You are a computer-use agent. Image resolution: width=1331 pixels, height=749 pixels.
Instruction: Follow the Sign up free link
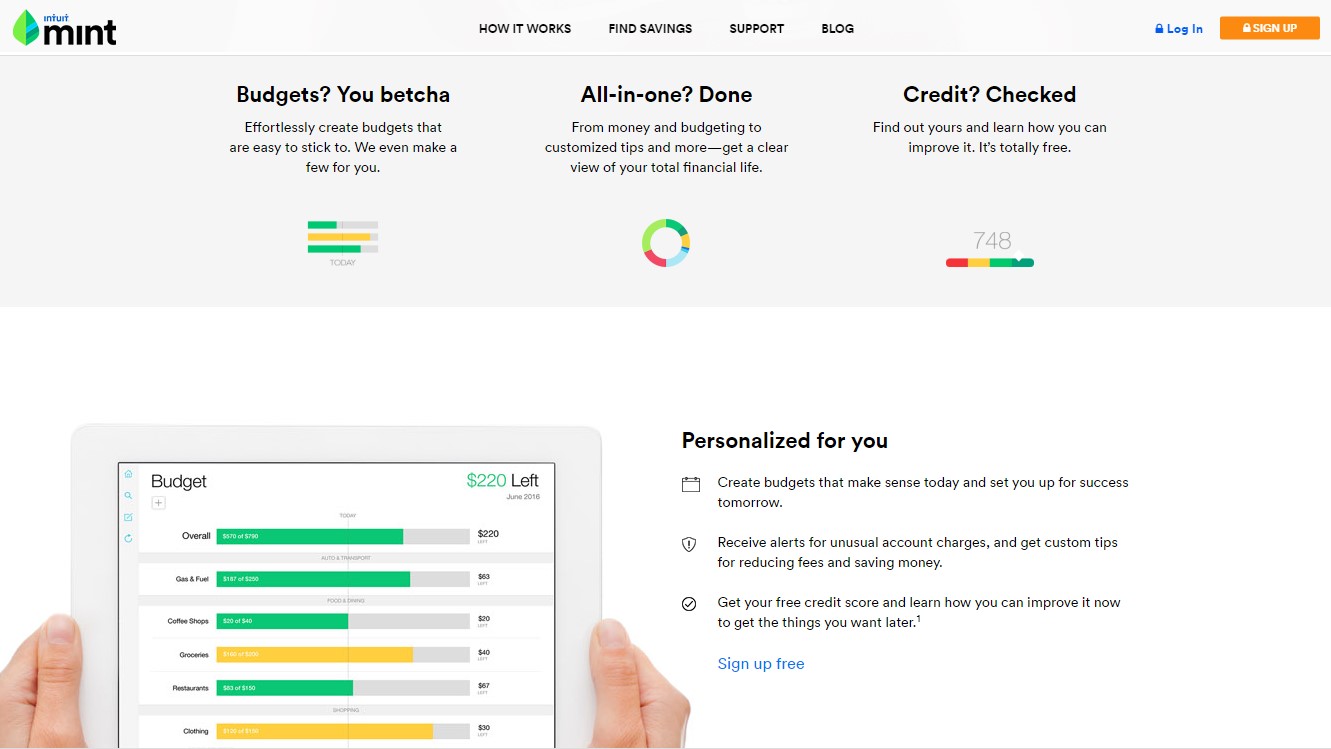pos(761,664)
